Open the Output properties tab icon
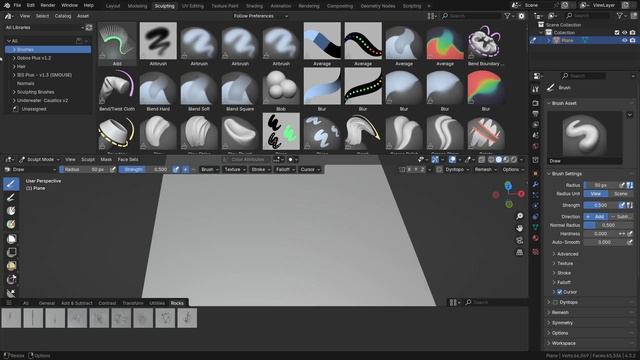Viewport: 640px width, 360px height. point(536,114)
